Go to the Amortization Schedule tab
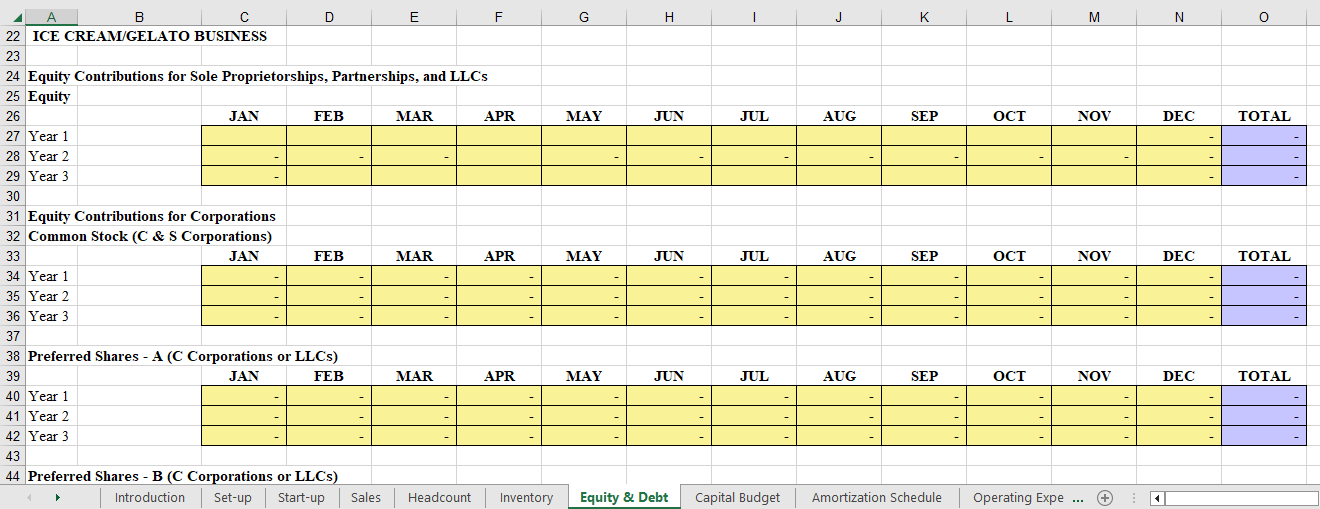The image size is (1320, 509). 876,498
